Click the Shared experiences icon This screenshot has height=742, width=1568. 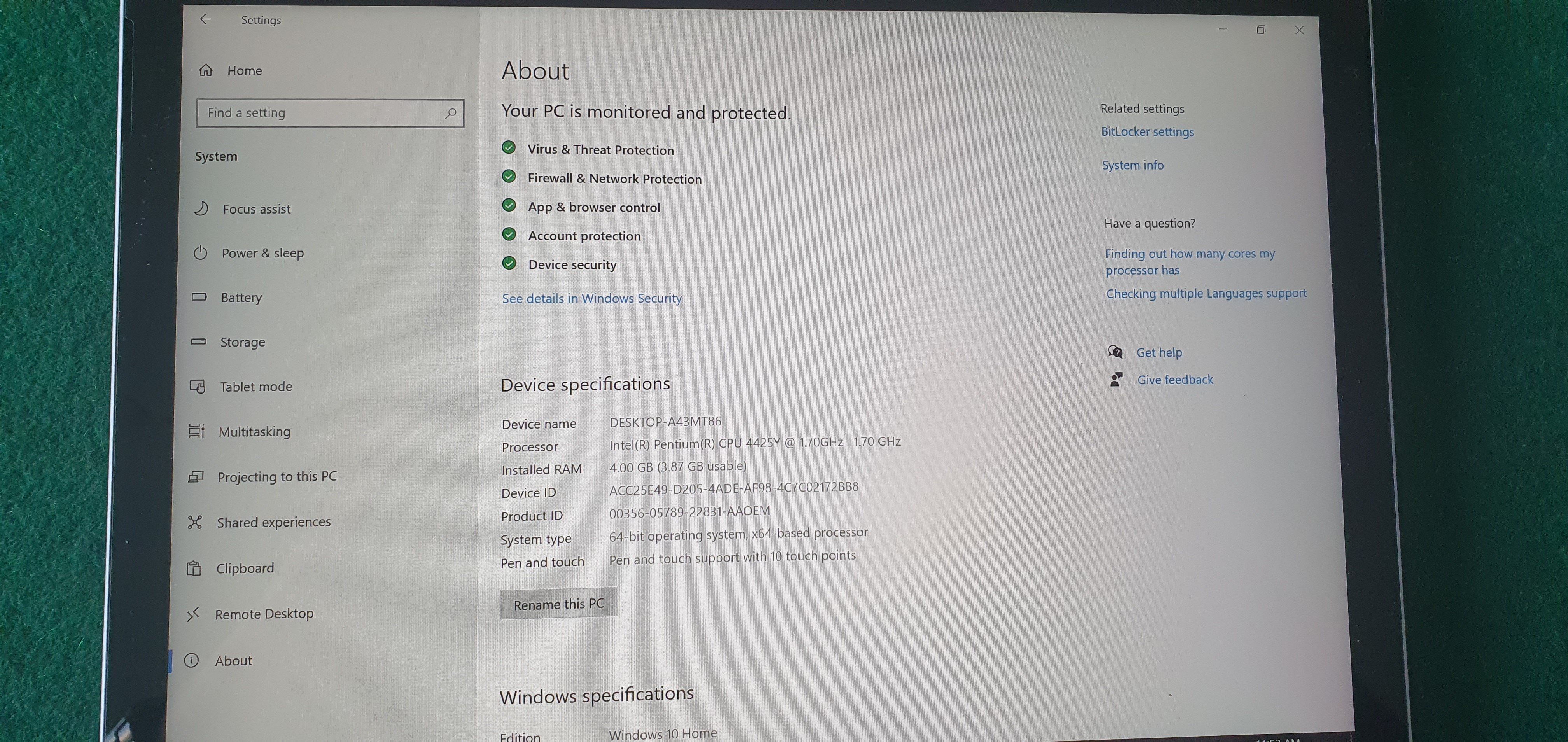click(195, 522)
